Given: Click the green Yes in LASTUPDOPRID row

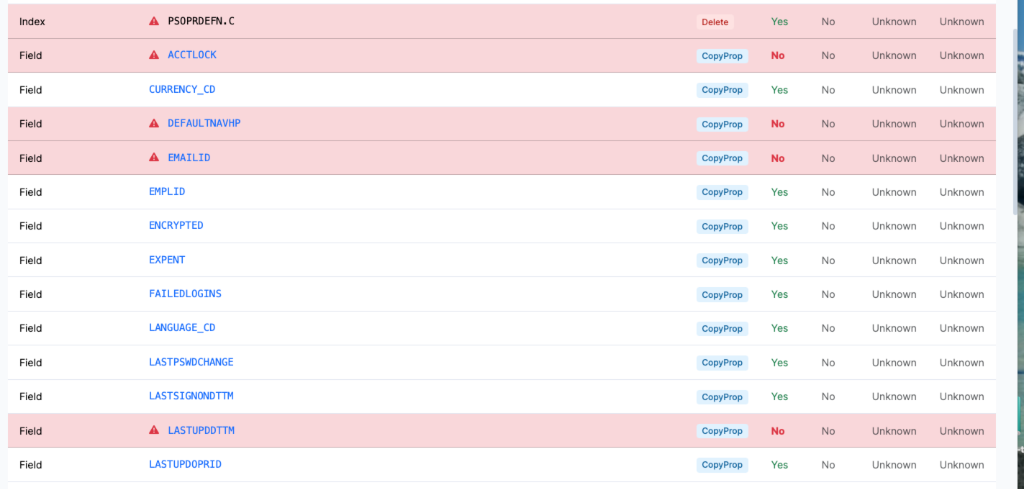Looking at the screenshot, I should pos(779,465).
